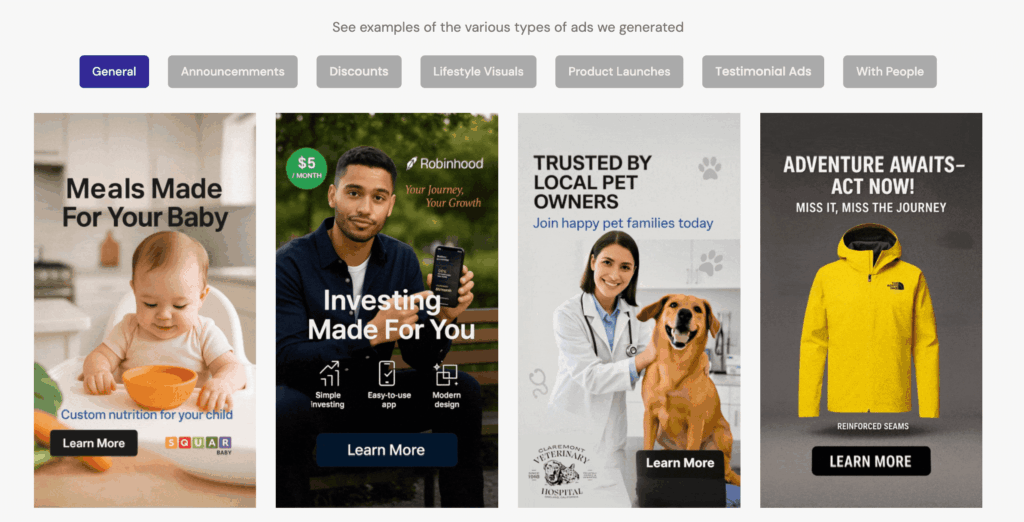Click the Robinhood feather logo
Image resolution: width=1024 pixels, height=522 pixels.
411,163
